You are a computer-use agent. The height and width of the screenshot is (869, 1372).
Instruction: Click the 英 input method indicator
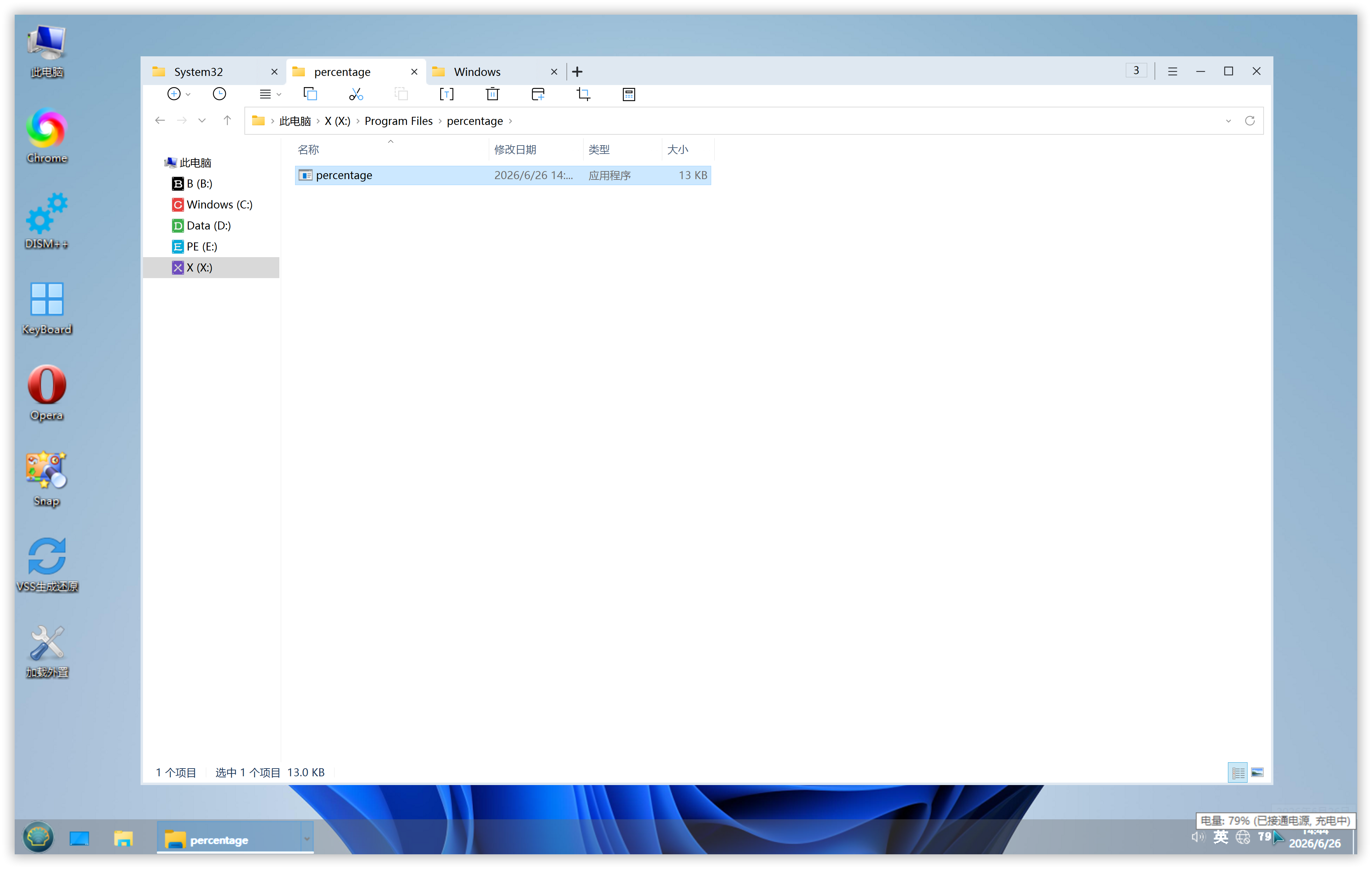1221,837
